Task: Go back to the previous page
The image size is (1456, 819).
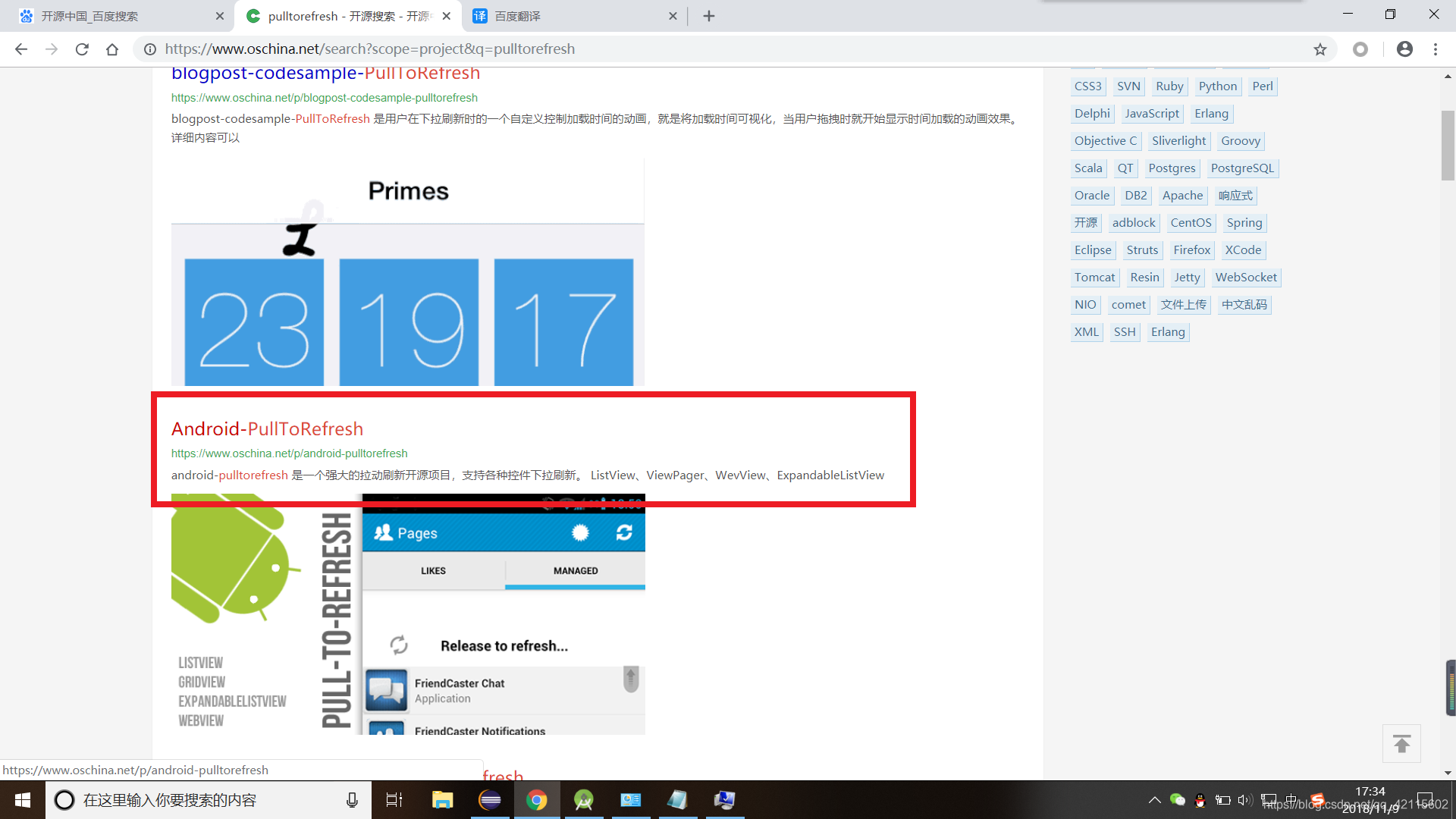Action: pyautogui.click(x=21, y=49)
